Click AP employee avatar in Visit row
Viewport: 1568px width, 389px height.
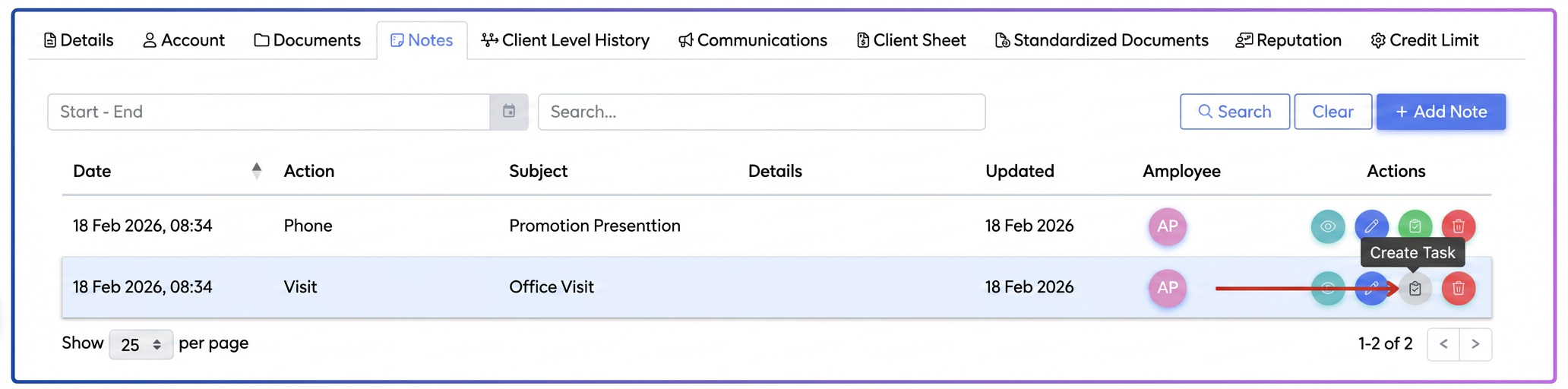(1168, 288)
